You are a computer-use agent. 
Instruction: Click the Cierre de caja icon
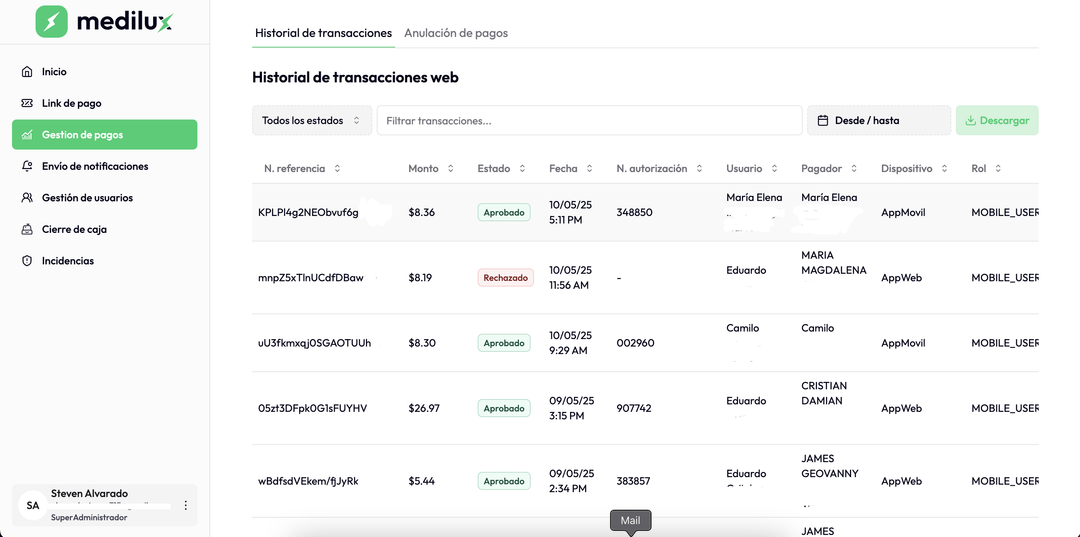(27, 229)
